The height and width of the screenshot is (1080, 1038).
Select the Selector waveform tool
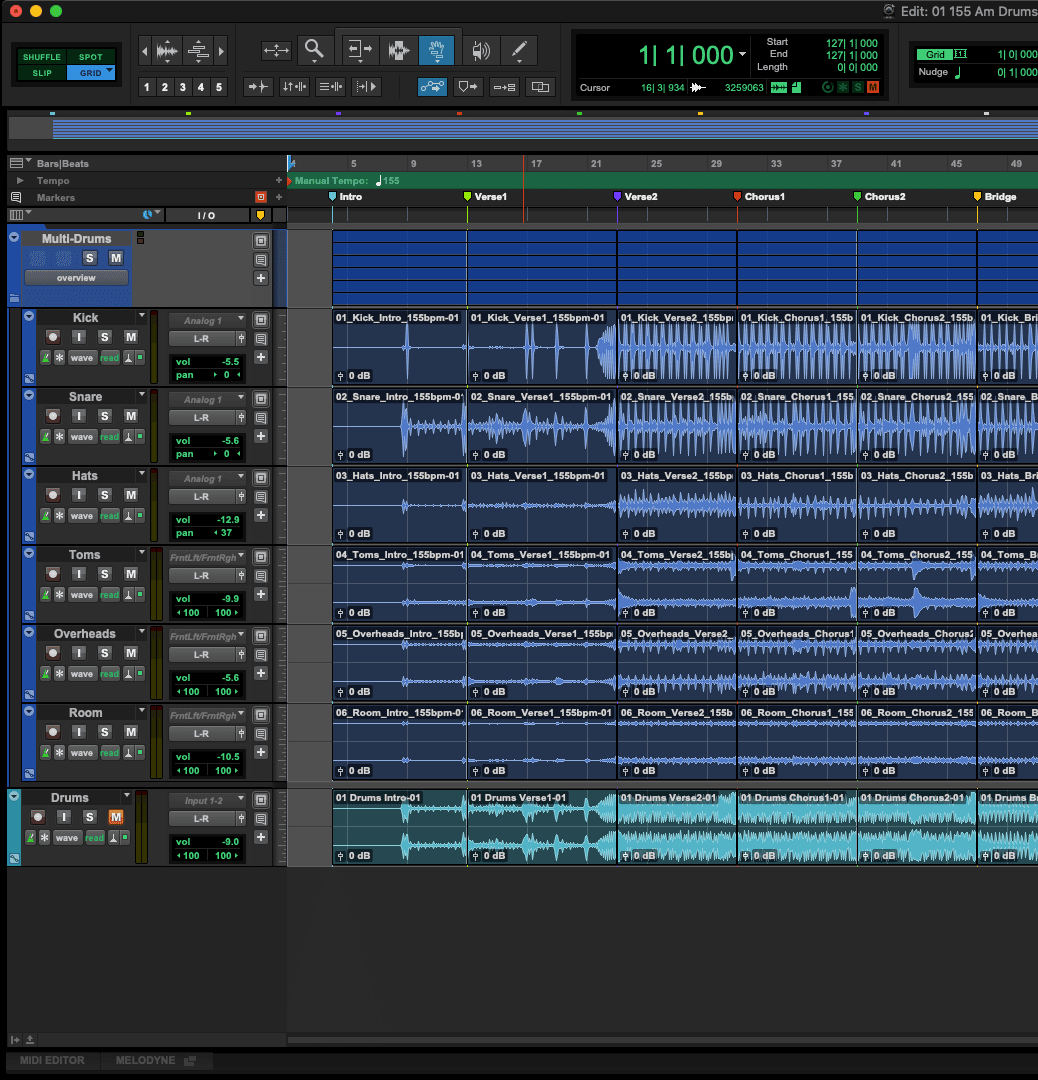tap(399, 50)
